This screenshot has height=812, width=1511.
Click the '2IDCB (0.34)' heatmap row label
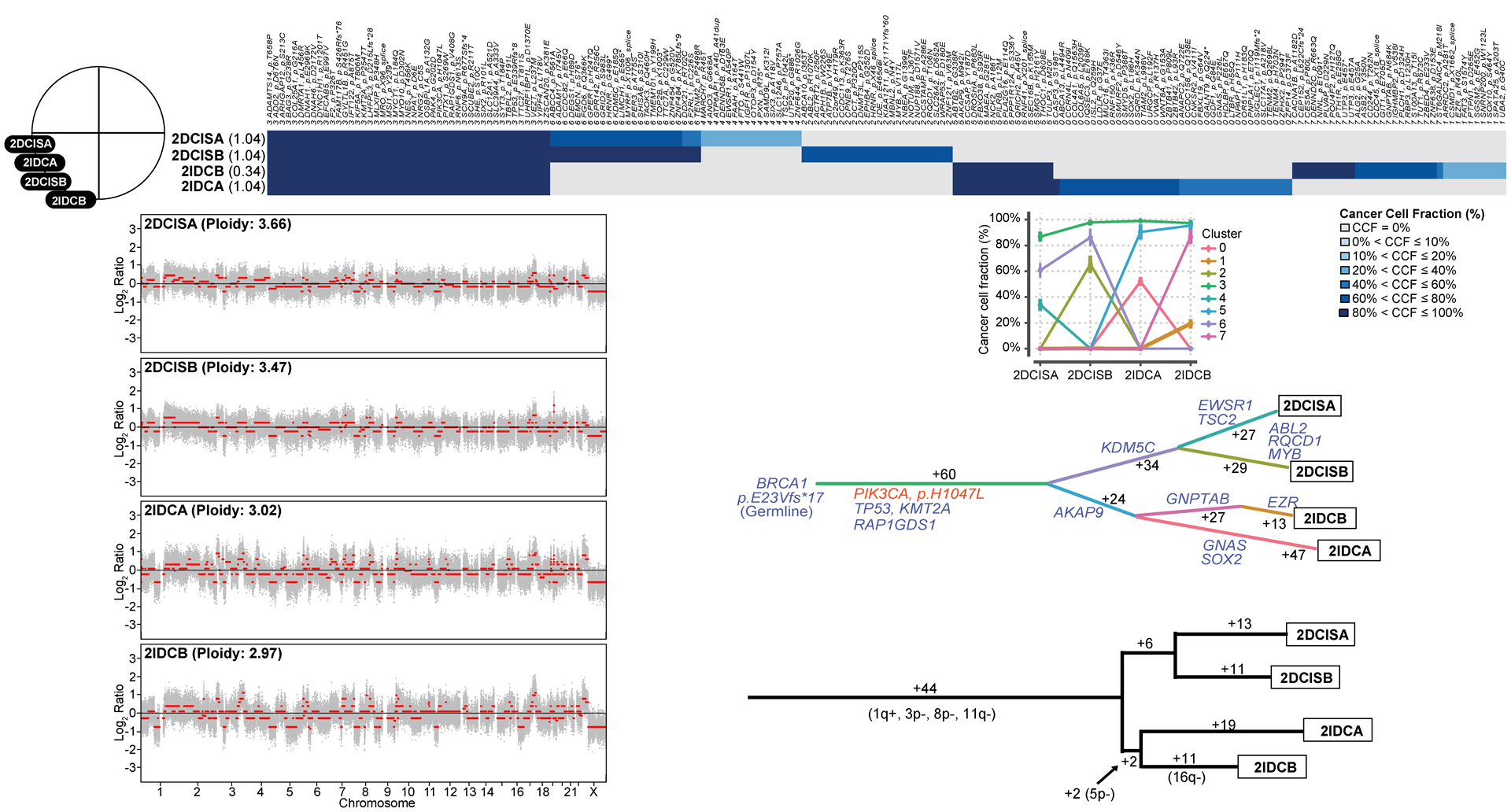224,172
